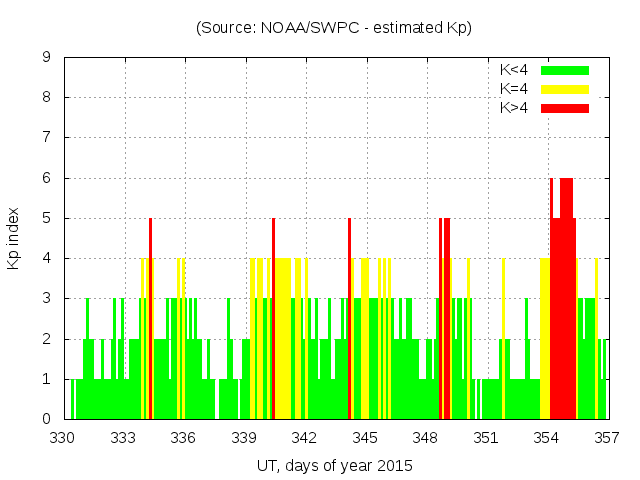Click the x-axis tick label 342

point(304,438)
